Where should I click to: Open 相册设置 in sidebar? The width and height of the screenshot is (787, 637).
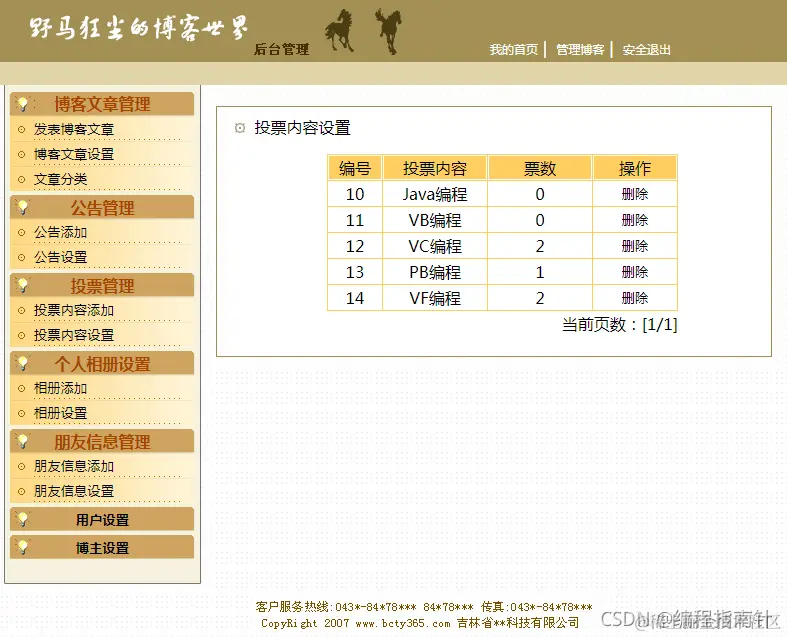coord(60,414)
